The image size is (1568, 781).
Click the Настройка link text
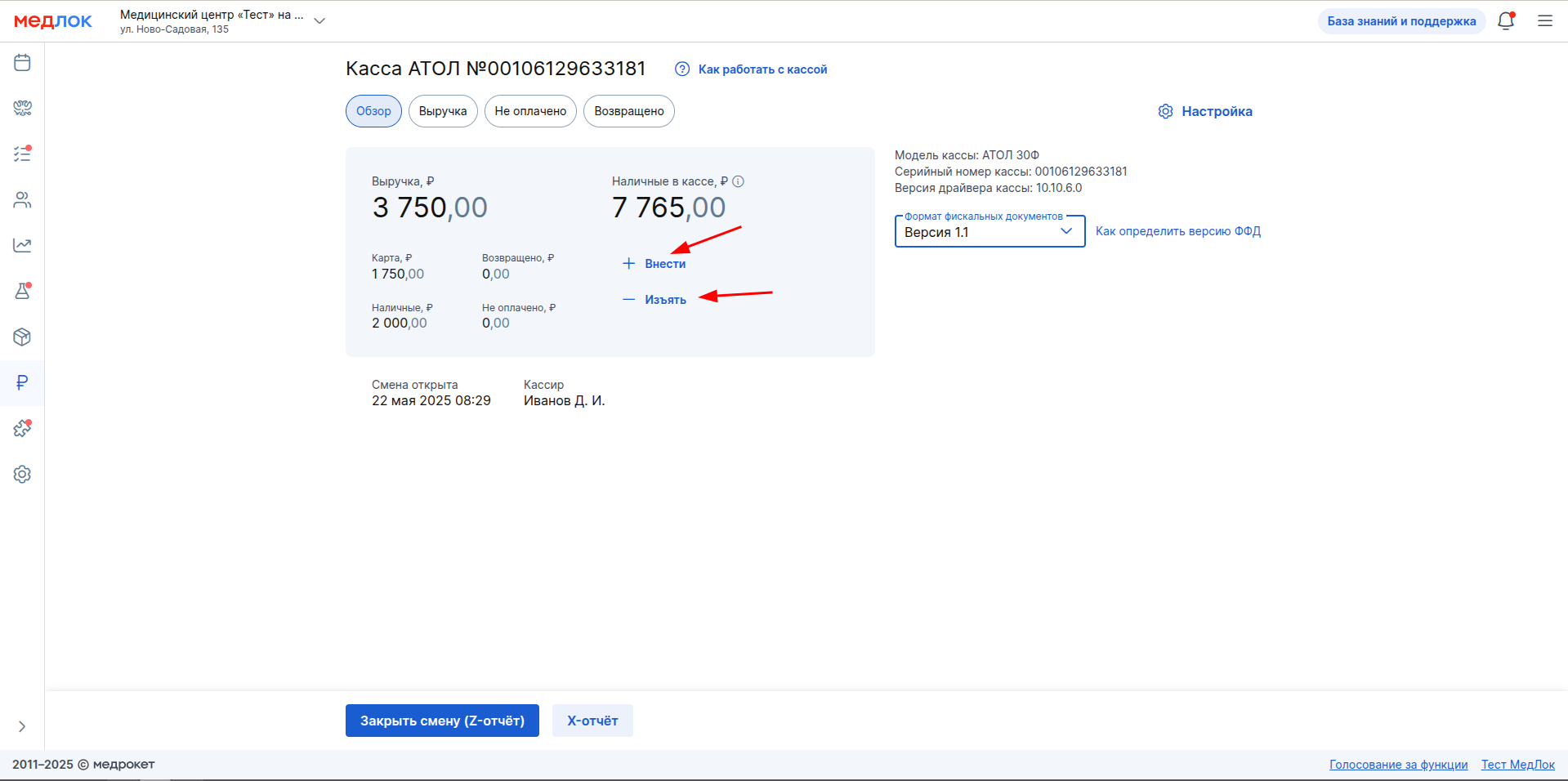[x=1217, y=111]
